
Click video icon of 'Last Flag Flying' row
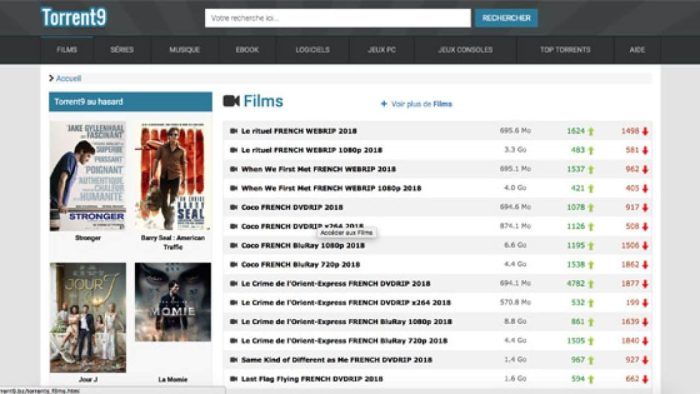click(233, 379)
